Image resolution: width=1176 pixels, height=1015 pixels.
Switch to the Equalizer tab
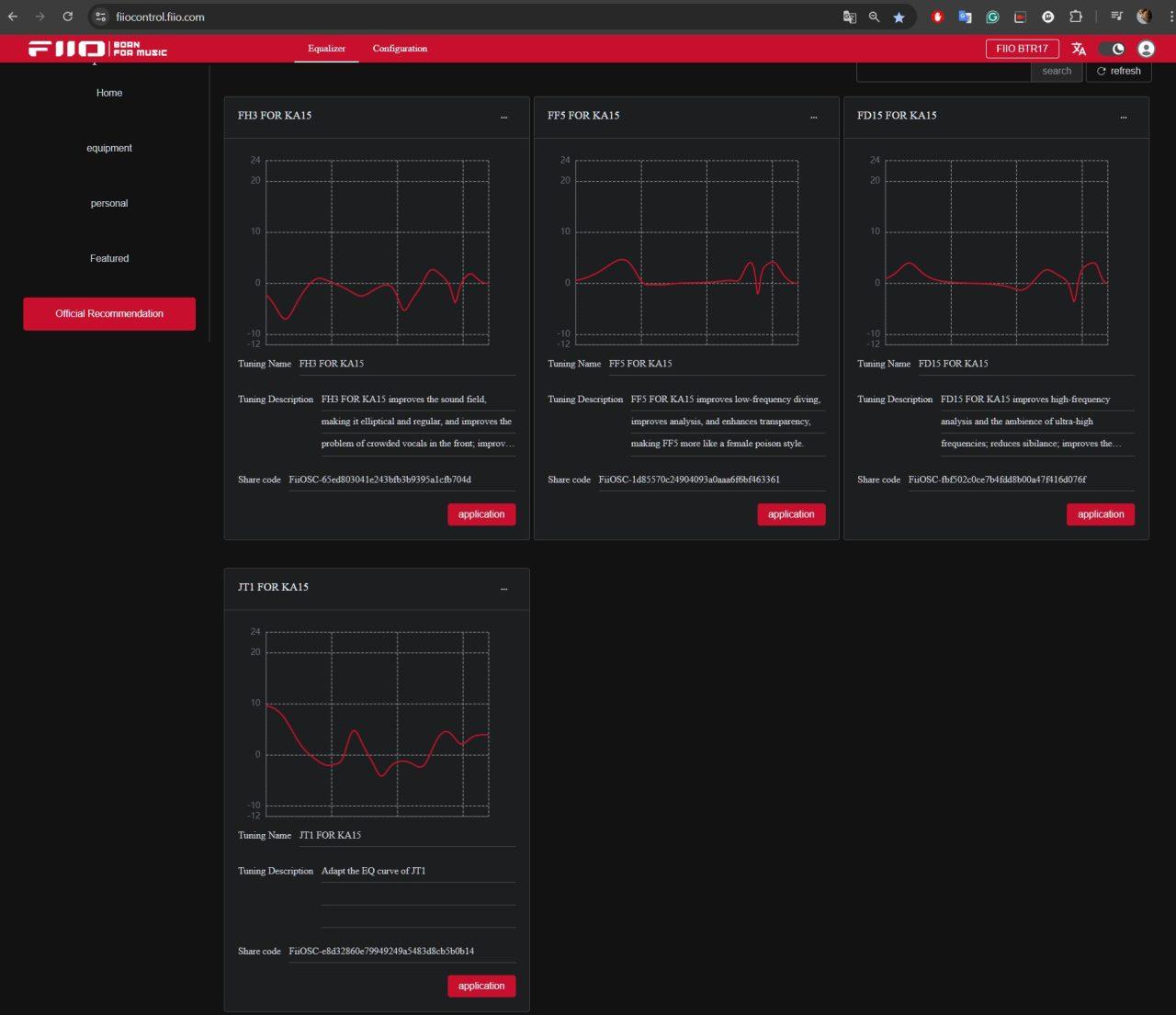pos(326,49)
